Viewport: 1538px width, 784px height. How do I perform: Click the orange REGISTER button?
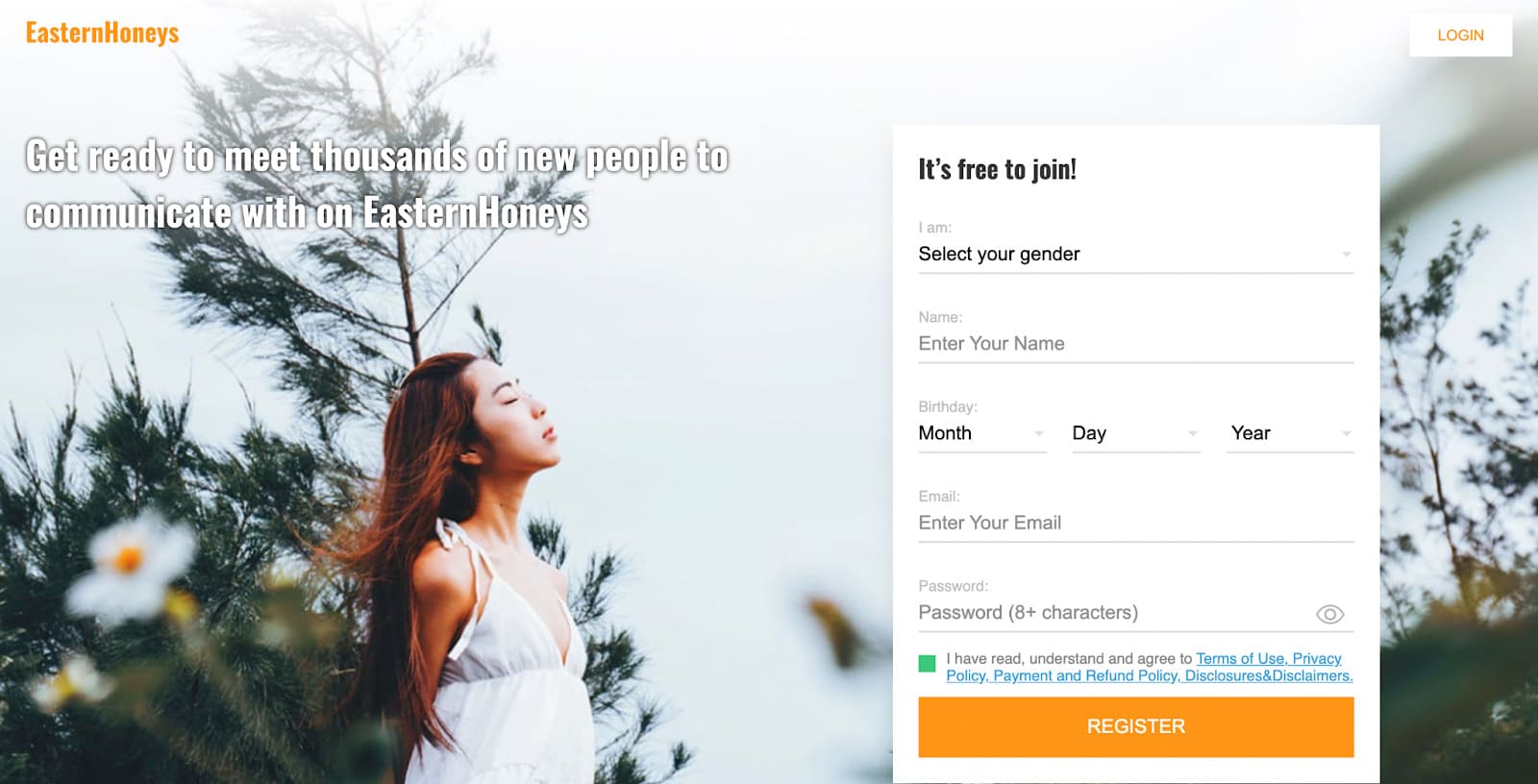[1135, 727]
